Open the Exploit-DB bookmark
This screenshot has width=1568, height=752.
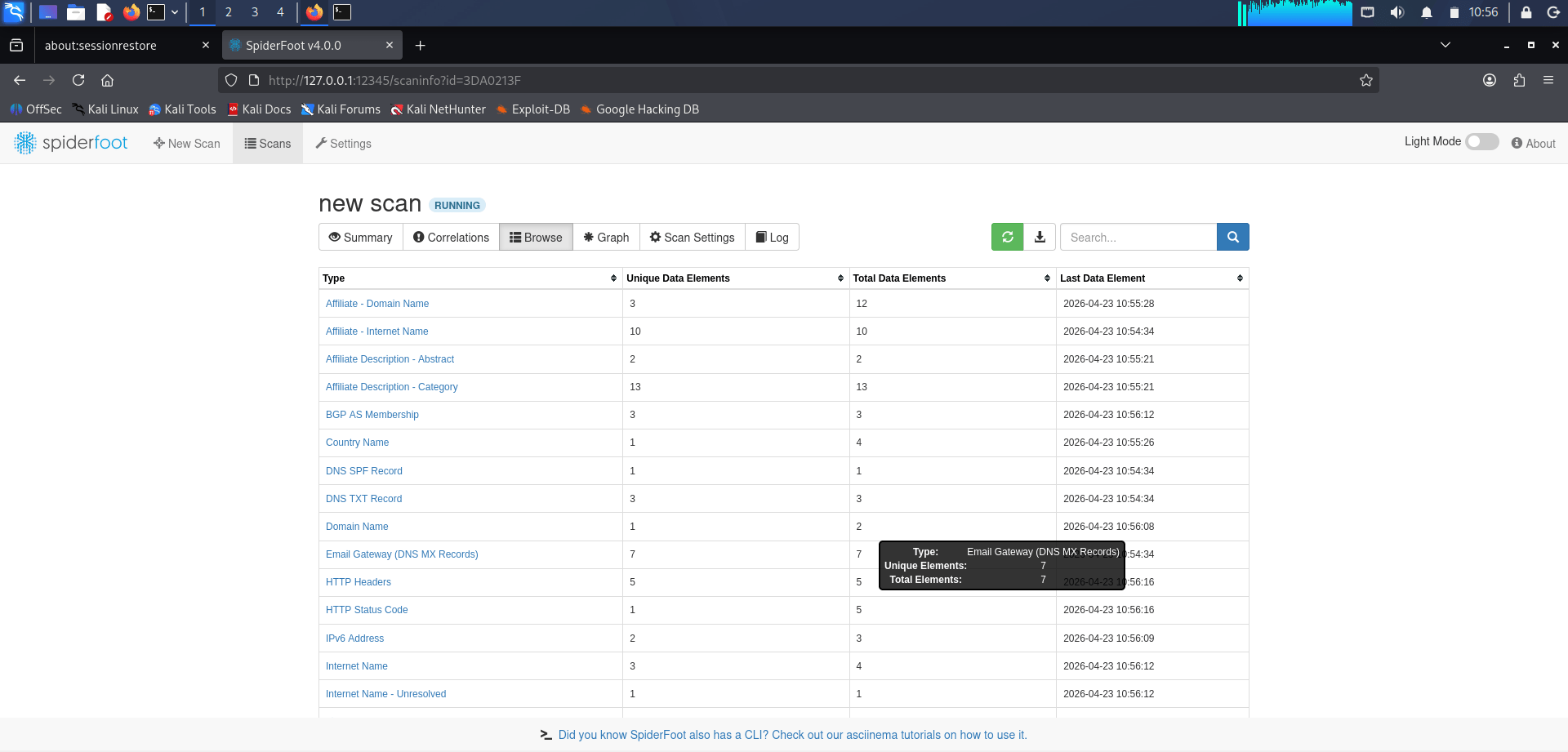point(533,109)
